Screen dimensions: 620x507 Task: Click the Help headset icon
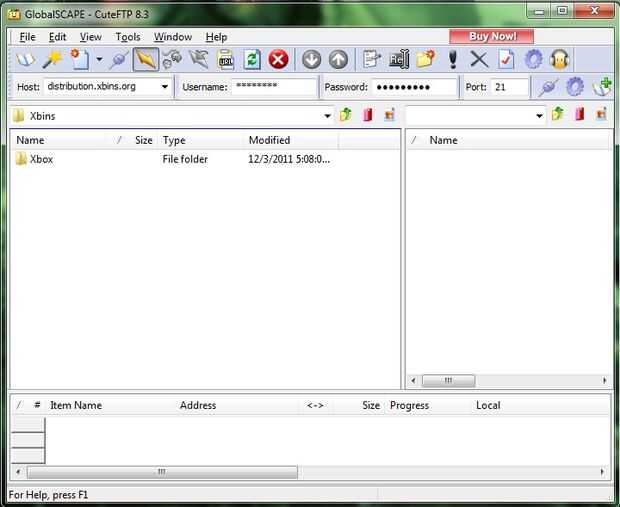coord(560,60)
